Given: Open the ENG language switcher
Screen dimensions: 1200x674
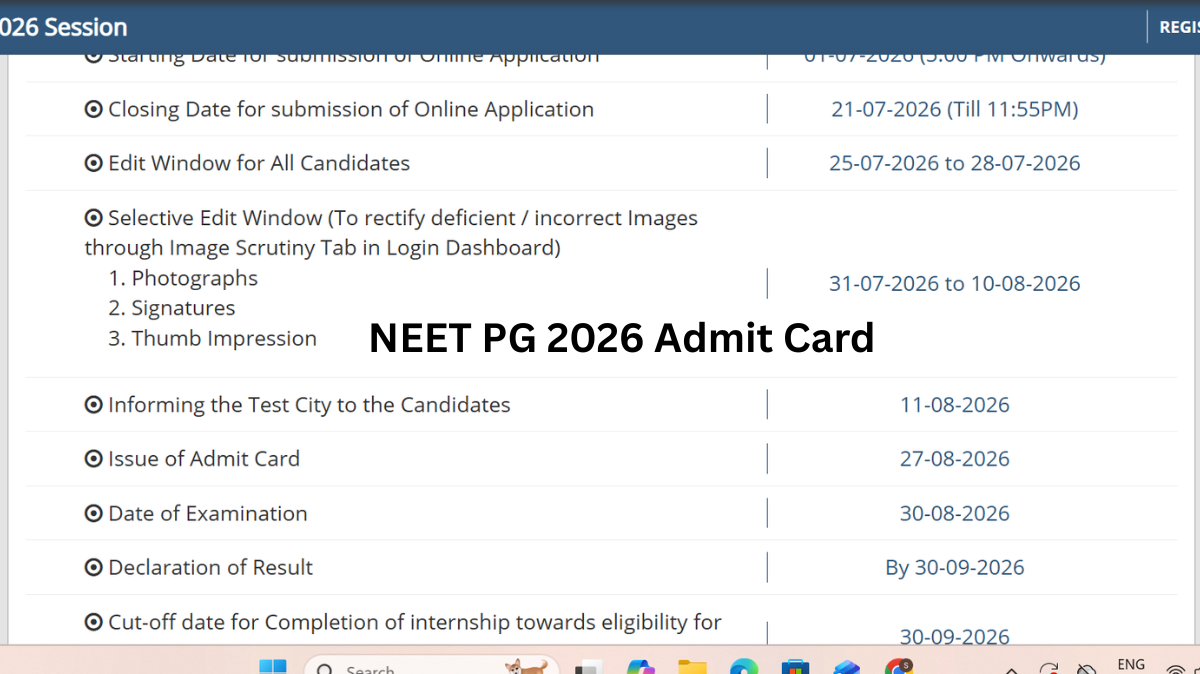Looking at the screenshot, I should (x=1131, y=664).
